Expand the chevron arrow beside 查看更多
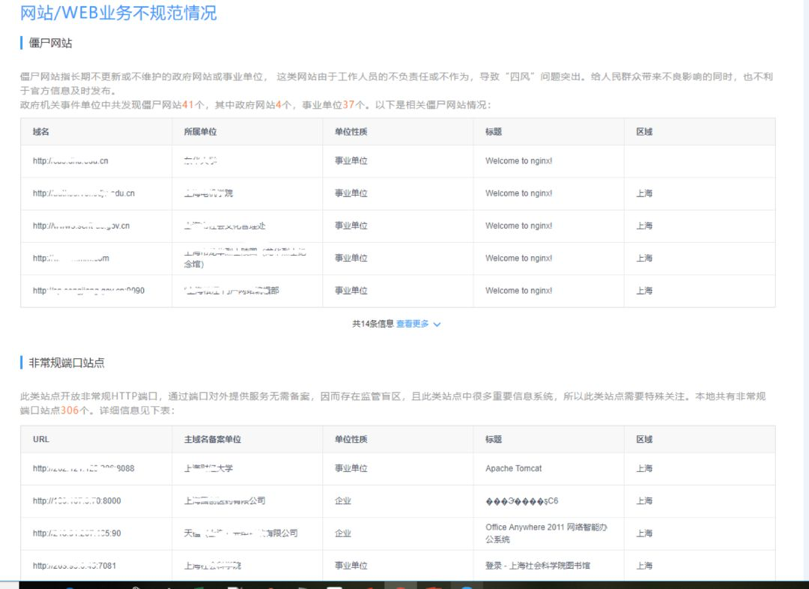809x589 pixels. (x=437, y=324)
